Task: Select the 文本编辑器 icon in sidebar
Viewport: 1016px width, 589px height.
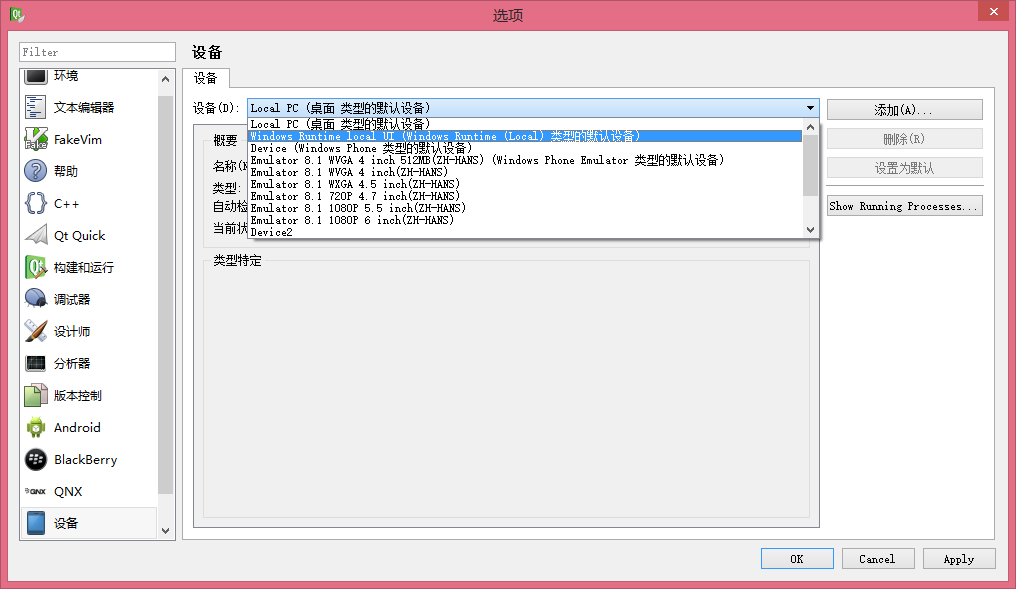Action: [36, 107]
